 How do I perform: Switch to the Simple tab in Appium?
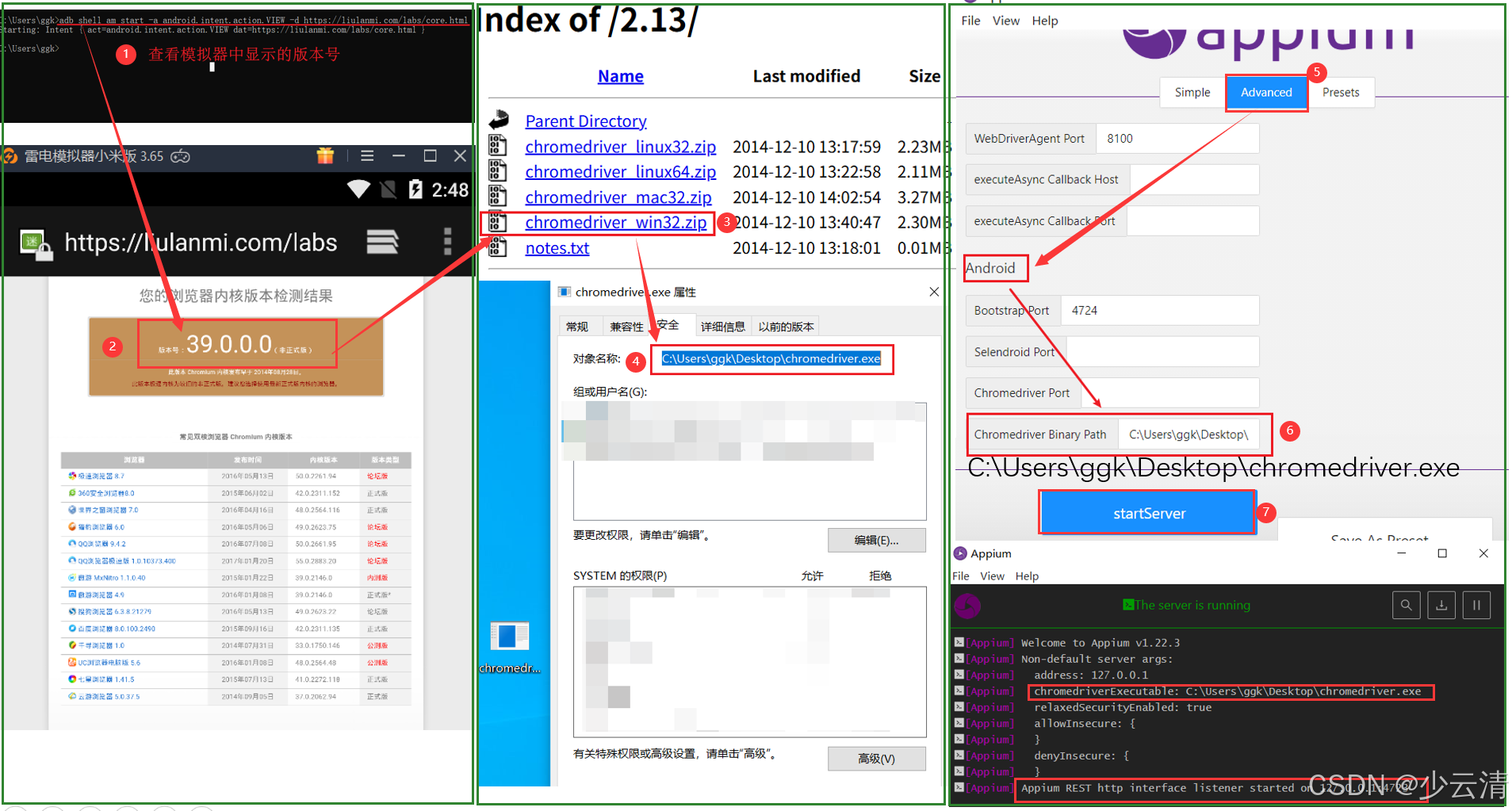click(x=1192, y=93)
